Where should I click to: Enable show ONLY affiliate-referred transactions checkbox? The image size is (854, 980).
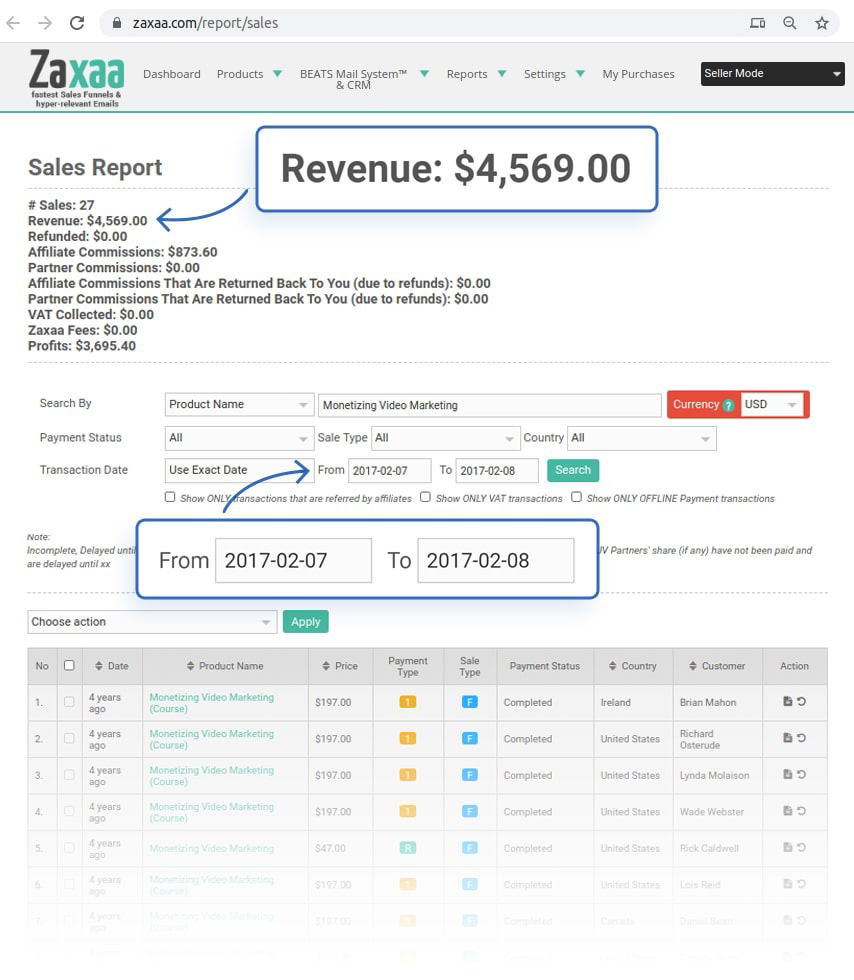pyautogui.click(x=170, y=497)
